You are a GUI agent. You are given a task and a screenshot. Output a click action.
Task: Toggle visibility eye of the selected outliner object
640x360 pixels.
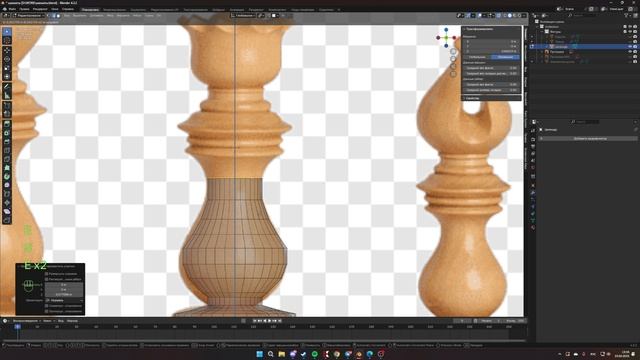tap(630, 47)
